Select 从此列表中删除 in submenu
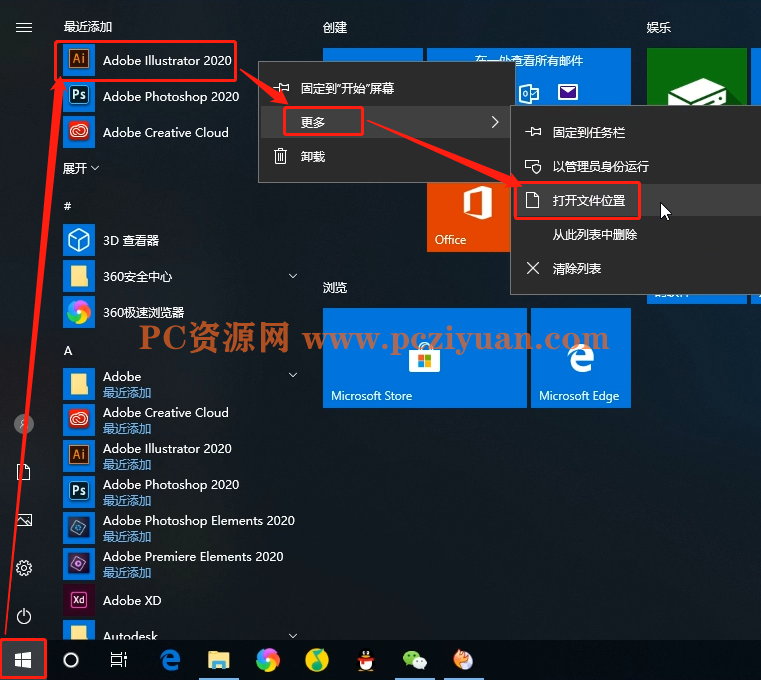Screen dimensions: 761x680 click(637, 234)
